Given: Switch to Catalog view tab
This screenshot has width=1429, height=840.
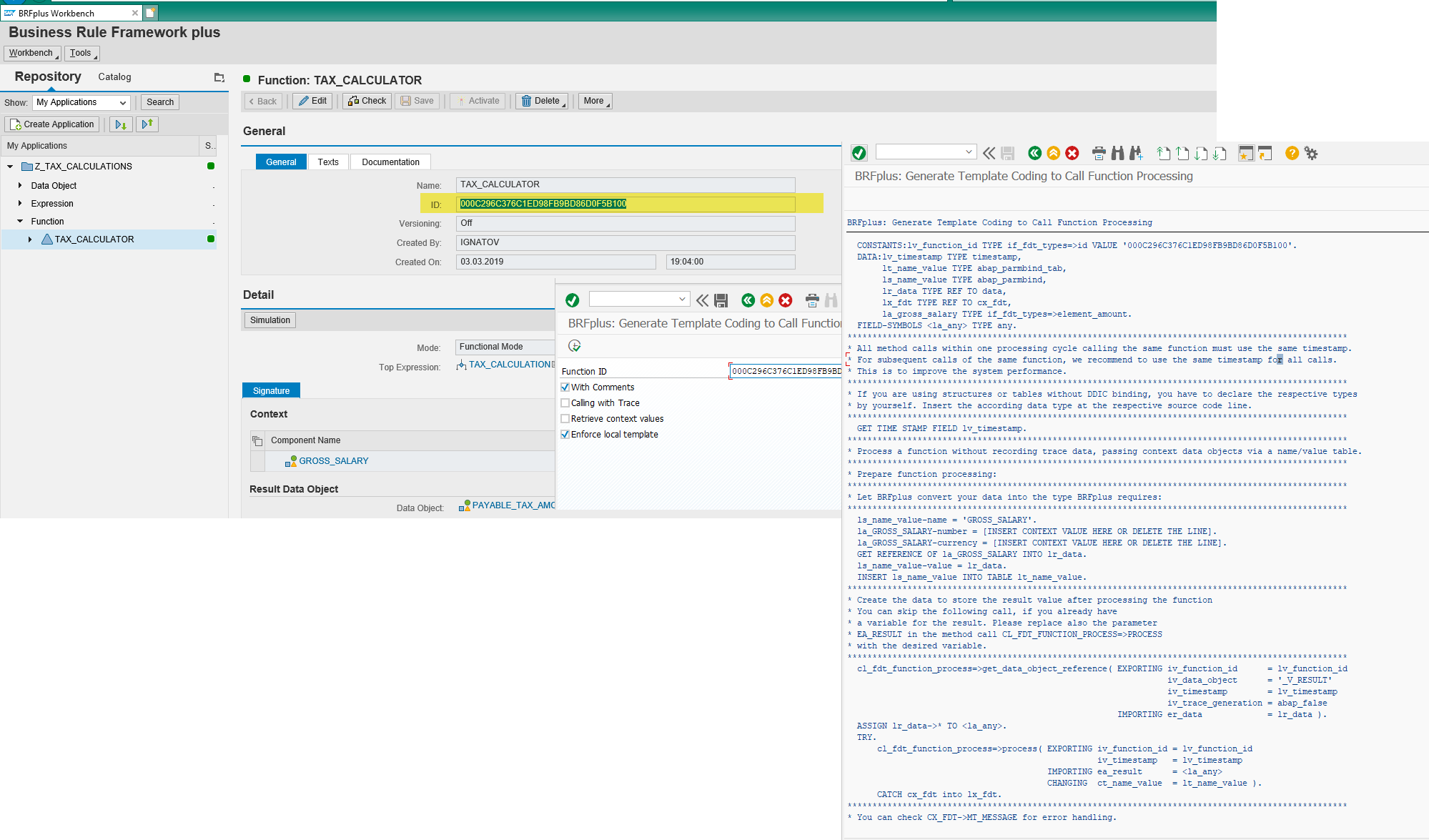Looking at the screenshot, I should [114, 77].
